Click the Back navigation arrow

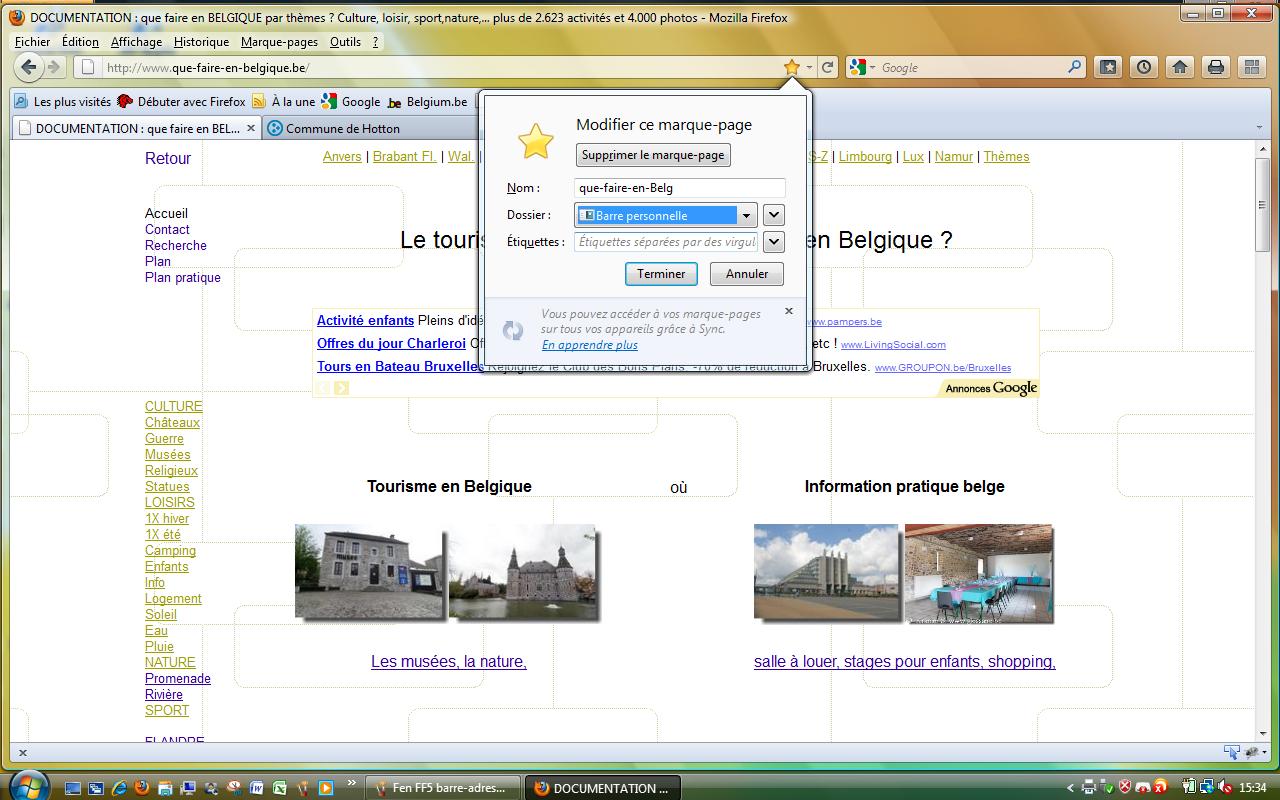pyautogui.click(x=29, y=67)
